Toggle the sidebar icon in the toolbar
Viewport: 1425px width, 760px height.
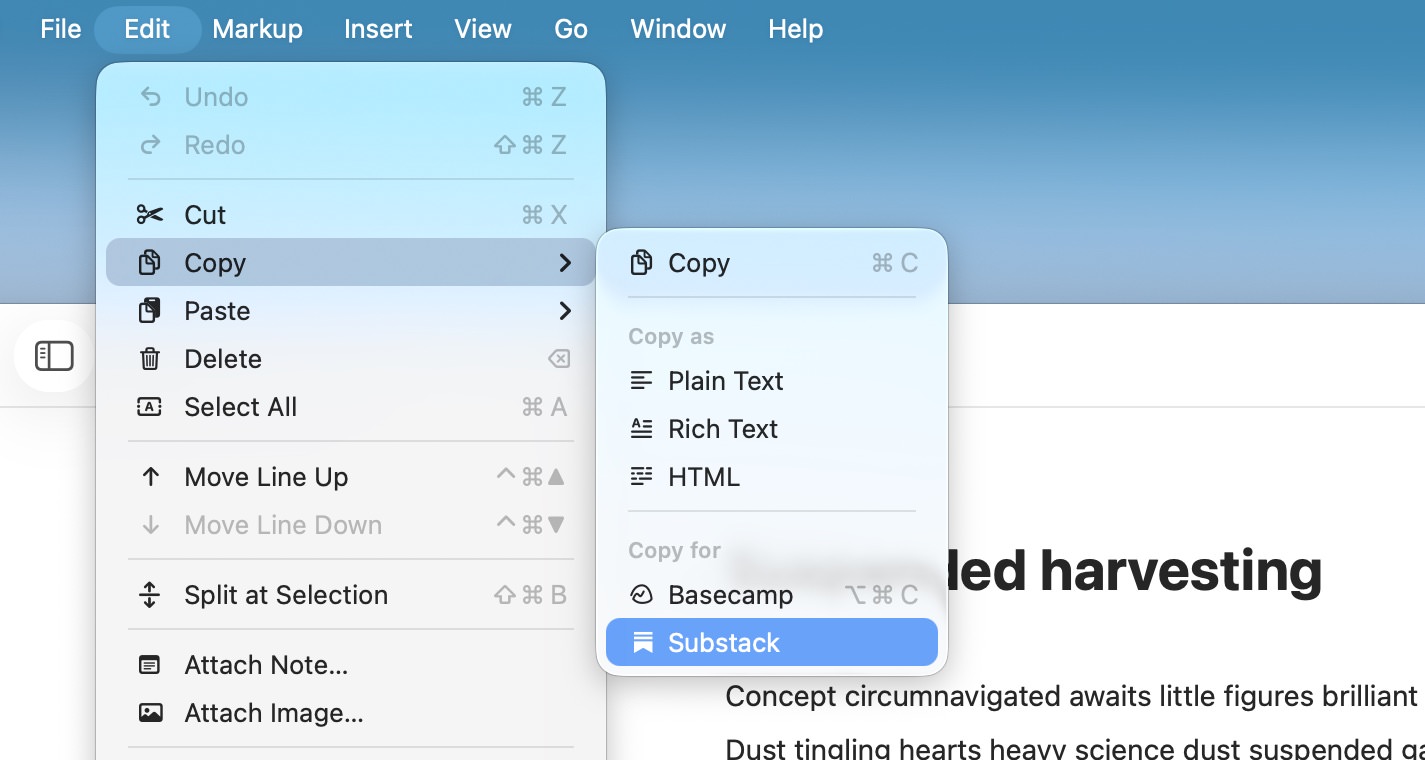point(53,355)
